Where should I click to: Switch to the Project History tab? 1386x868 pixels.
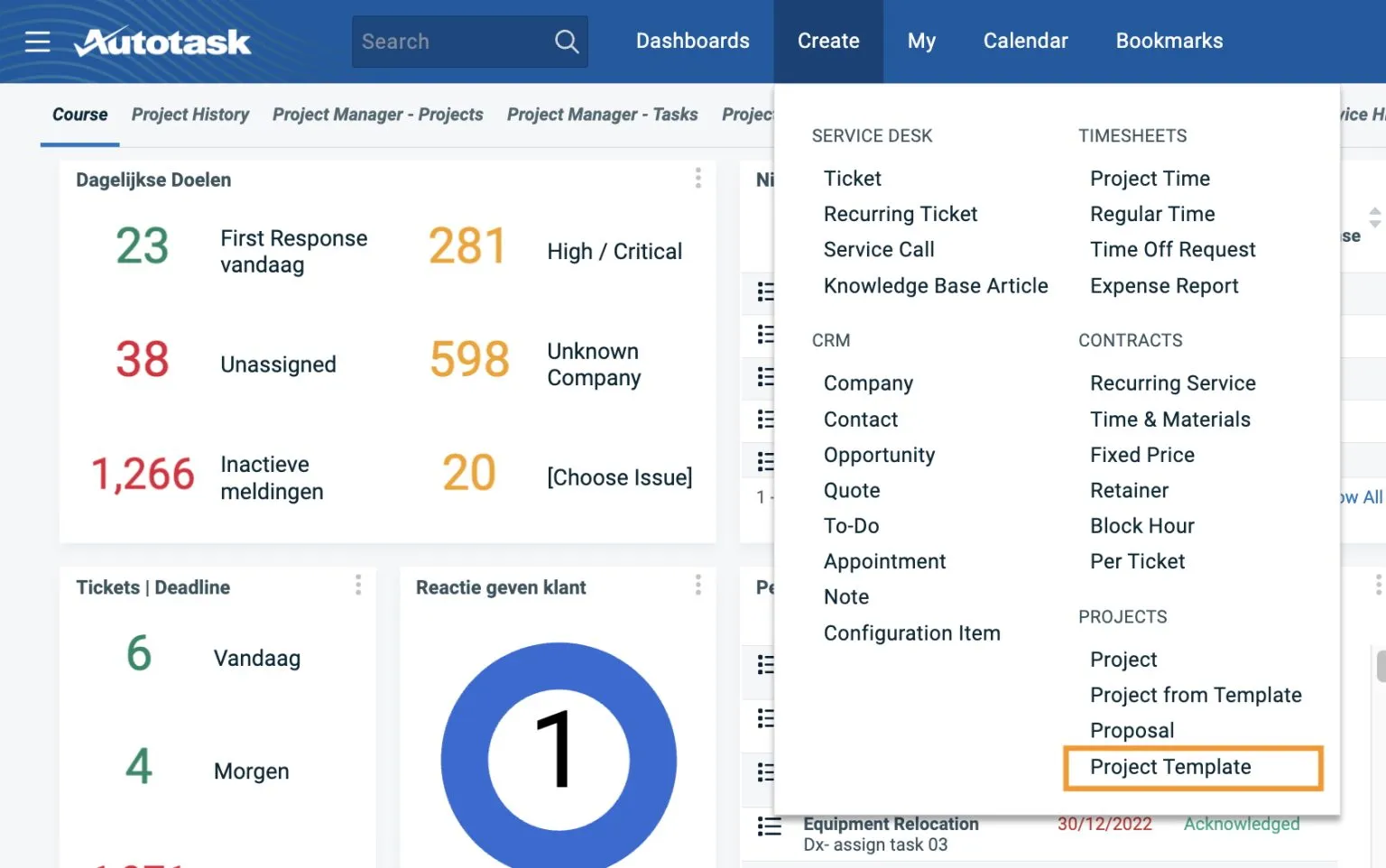tap(189, 115)
